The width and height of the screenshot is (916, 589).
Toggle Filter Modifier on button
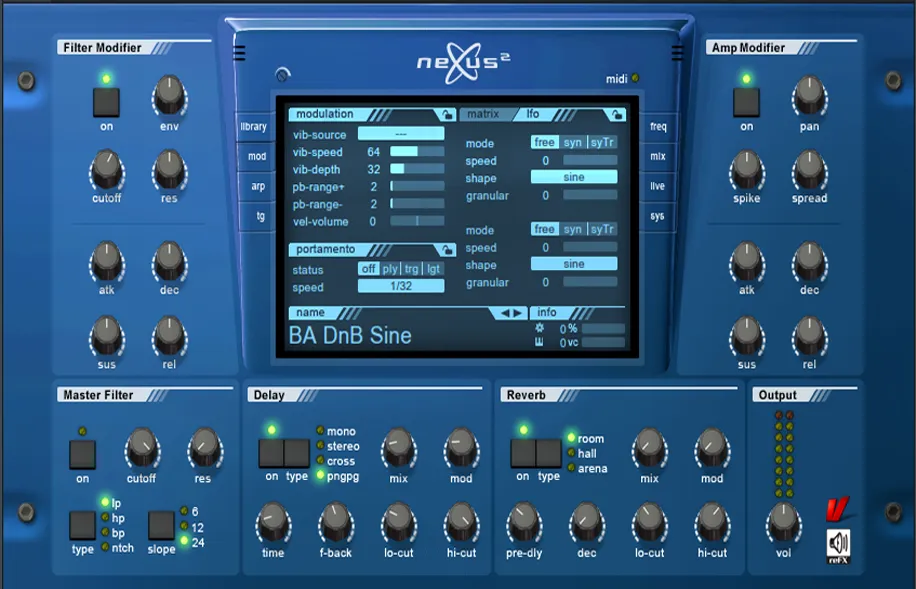coord(106,102)
